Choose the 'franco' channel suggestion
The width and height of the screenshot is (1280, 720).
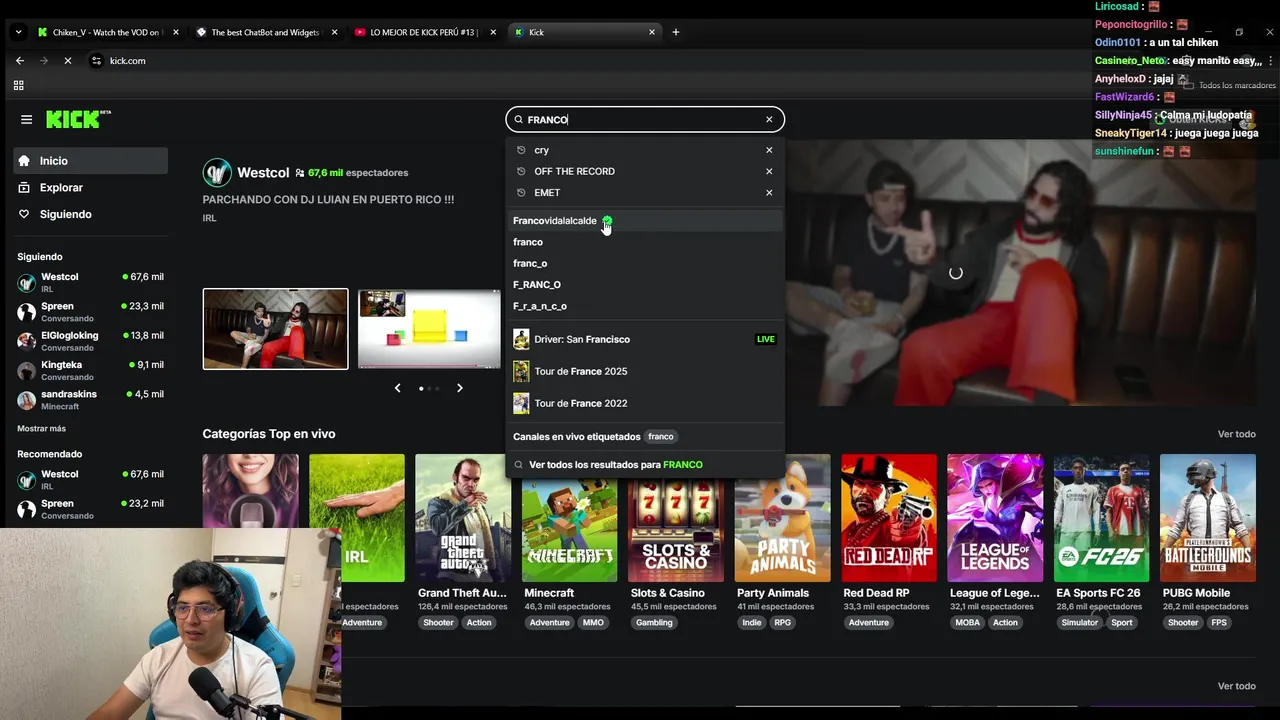click(645, 242)
